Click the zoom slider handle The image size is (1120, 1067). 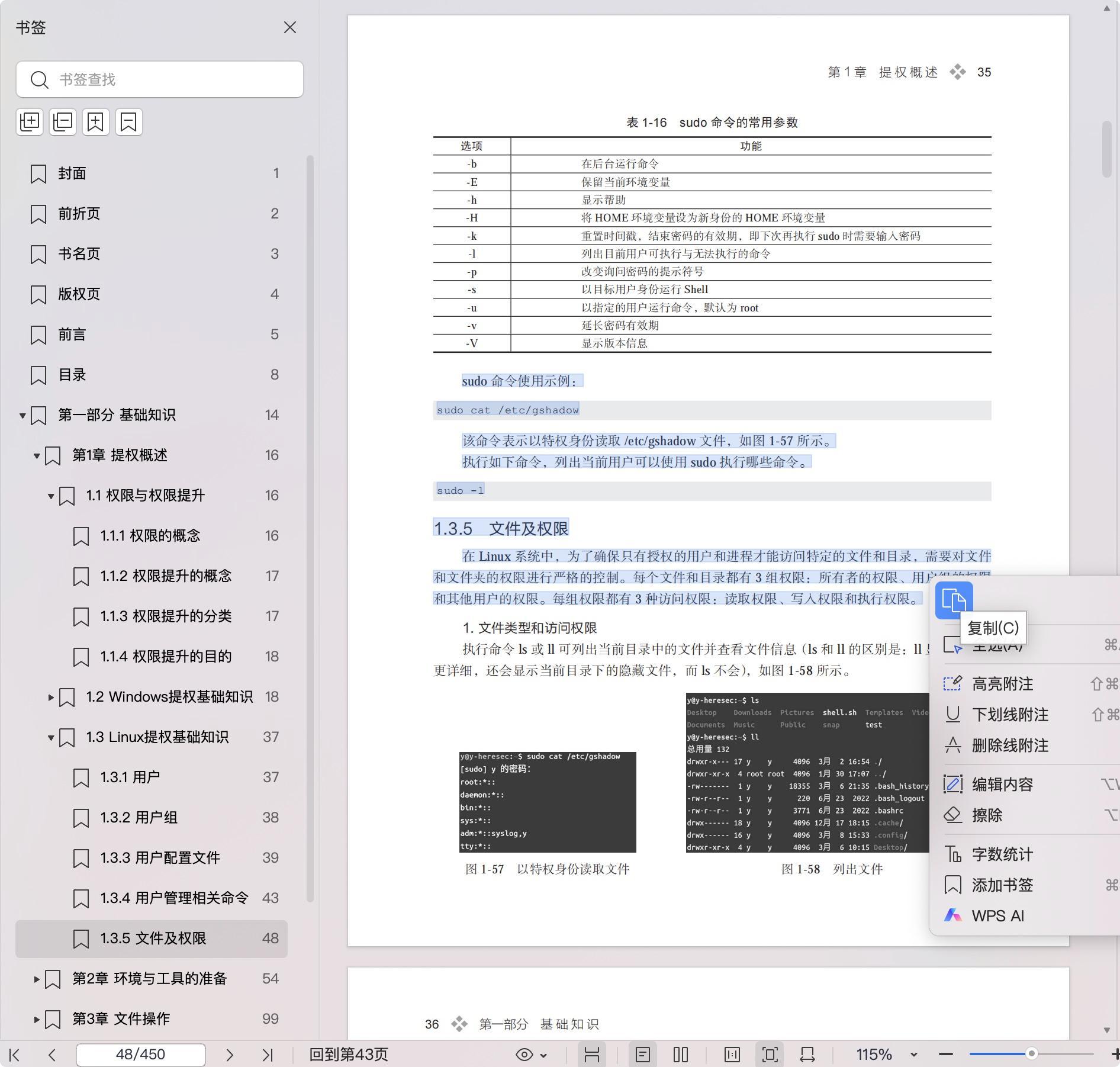click(x=1031, y=1054)
